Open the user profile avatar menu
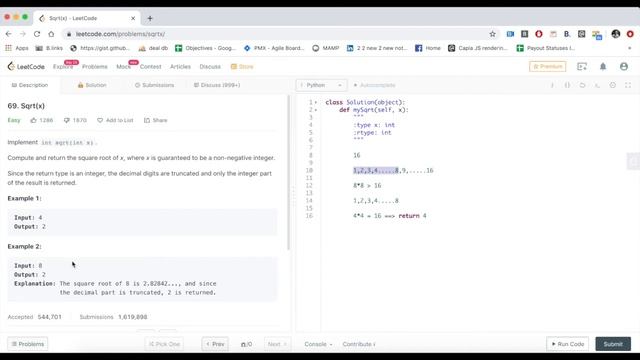 [x=624, y=67]
